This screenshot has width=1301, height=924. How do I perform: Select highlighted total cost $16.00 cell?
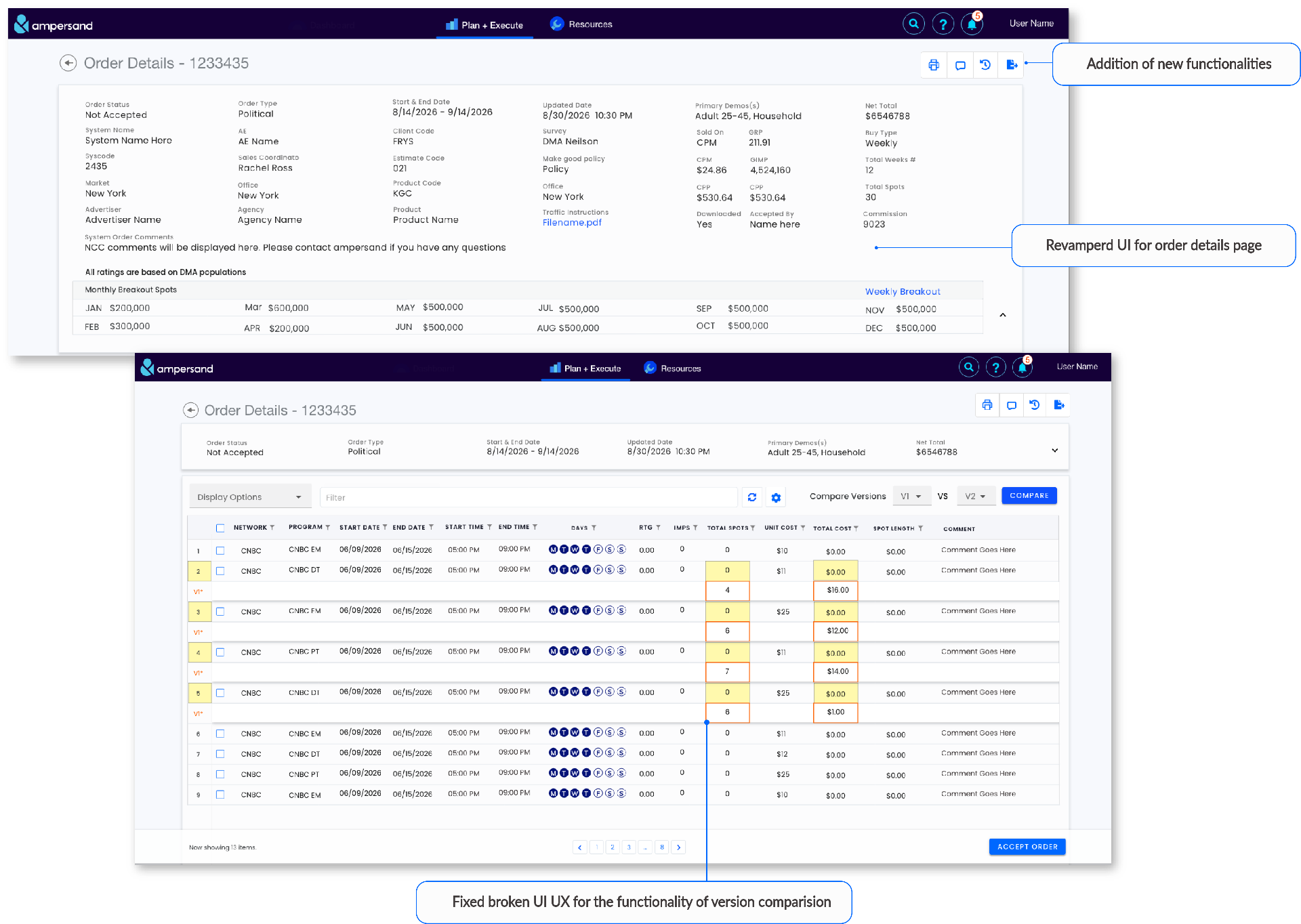coord(835,590)
